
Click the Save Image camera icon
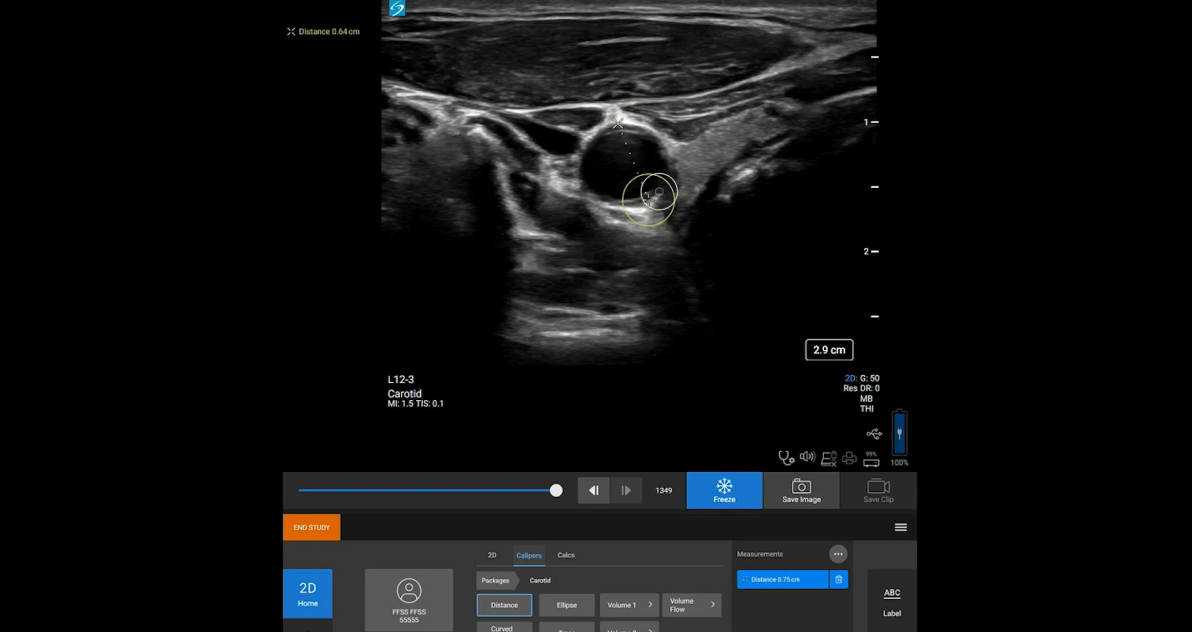pos(801,490)
